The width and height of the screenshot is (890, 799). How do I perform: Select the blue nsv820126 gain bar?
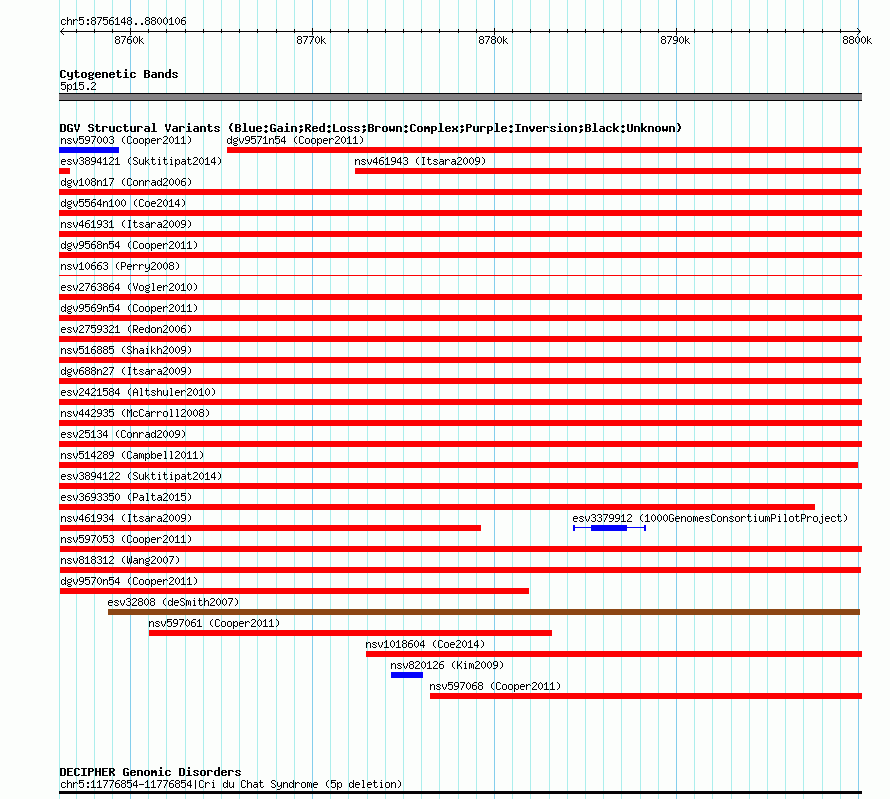pos(407,675)
